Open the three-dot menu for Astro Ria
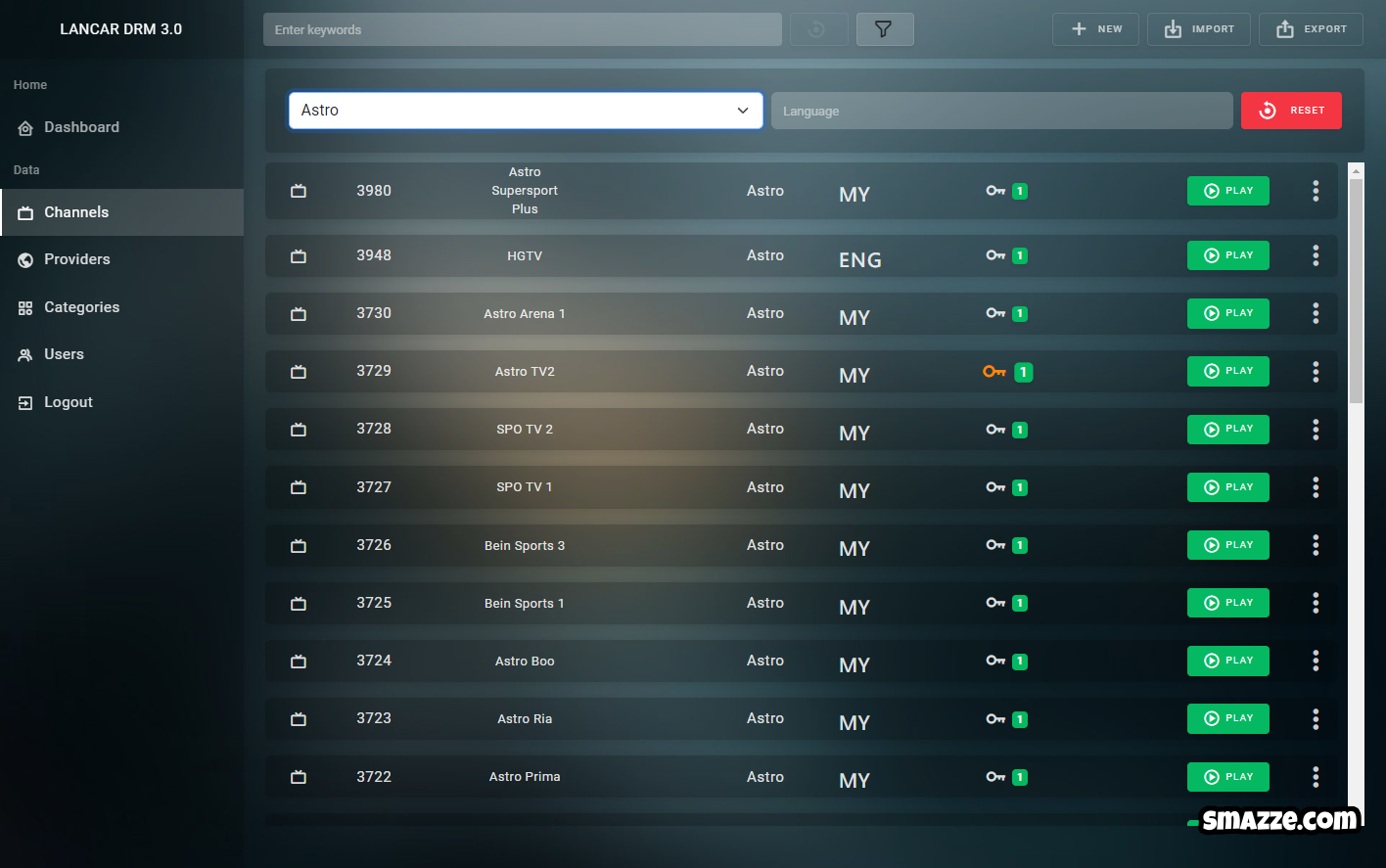The height and width of the screenshot is (868, 1386). (x=1316, y=718)
